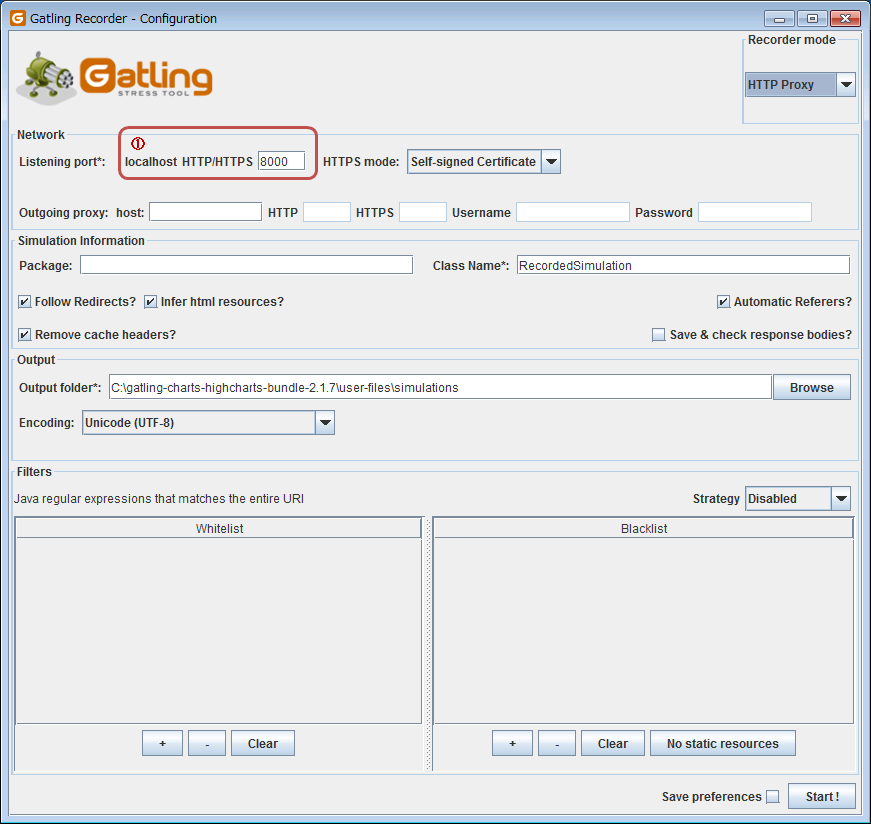This screenshot has height=824, width=871.
Task: Remove a Whitelist entry with minus button
Action: 207,743
